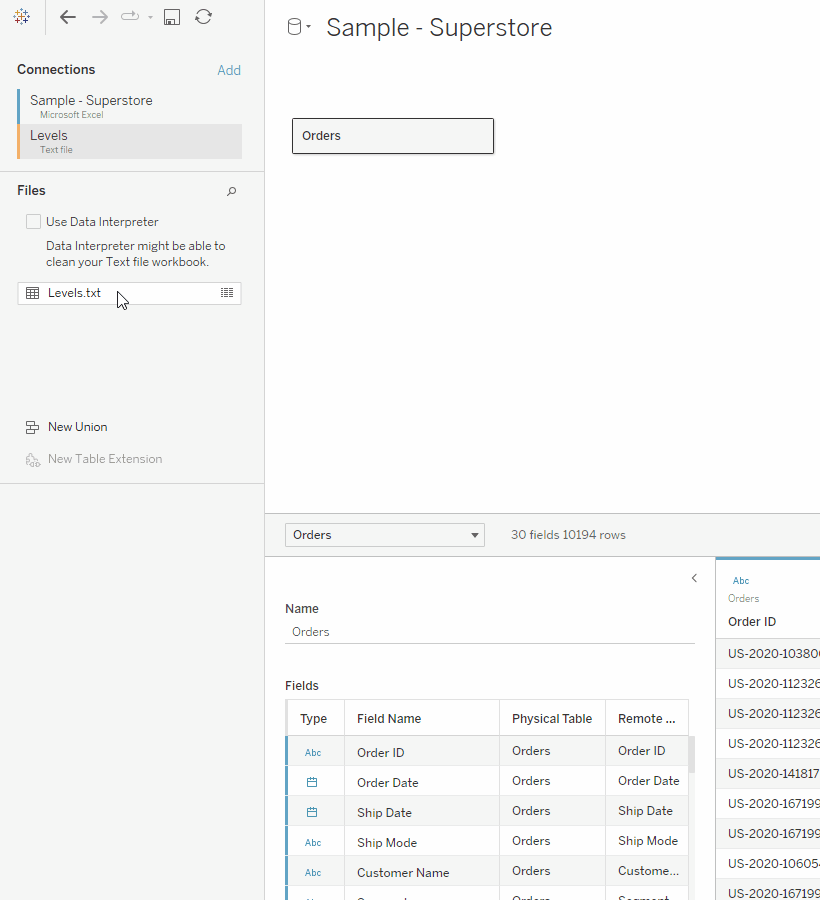The image size is (820, 900).
Task: Collapse the metadata panel with the left chevron
Action: (694, 577)
